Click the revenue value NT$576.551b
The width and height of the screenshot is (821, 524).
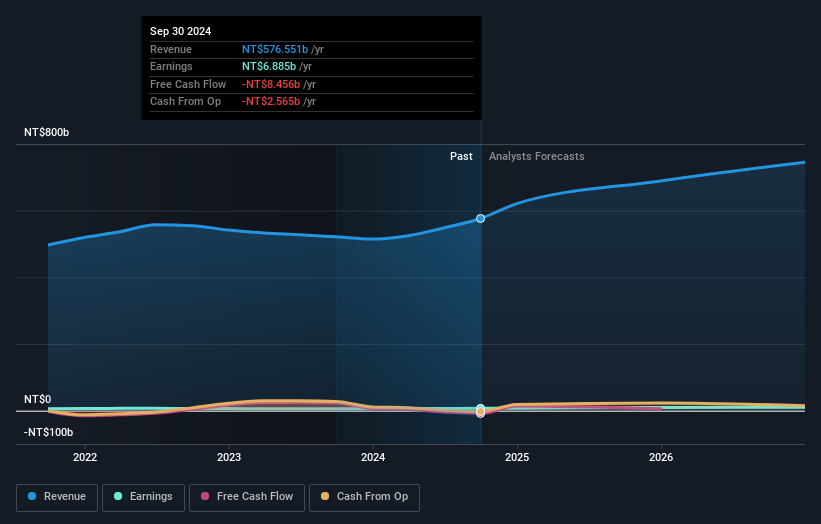(x=275, y=49)
